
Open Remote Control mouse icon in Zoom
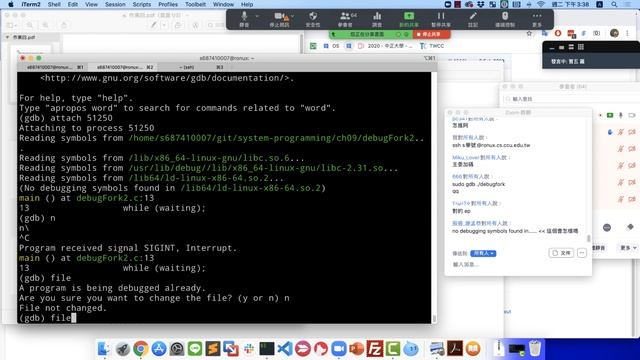click(505, 19)
